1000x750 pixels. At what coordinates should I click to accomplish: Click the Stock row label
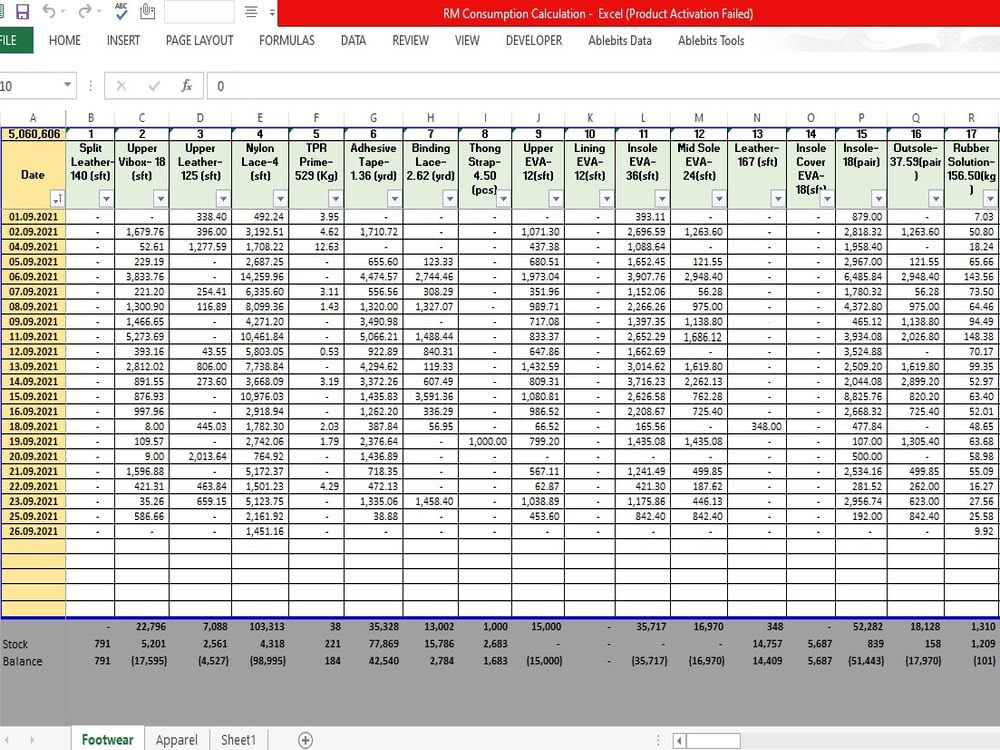[x=15, y=644]
